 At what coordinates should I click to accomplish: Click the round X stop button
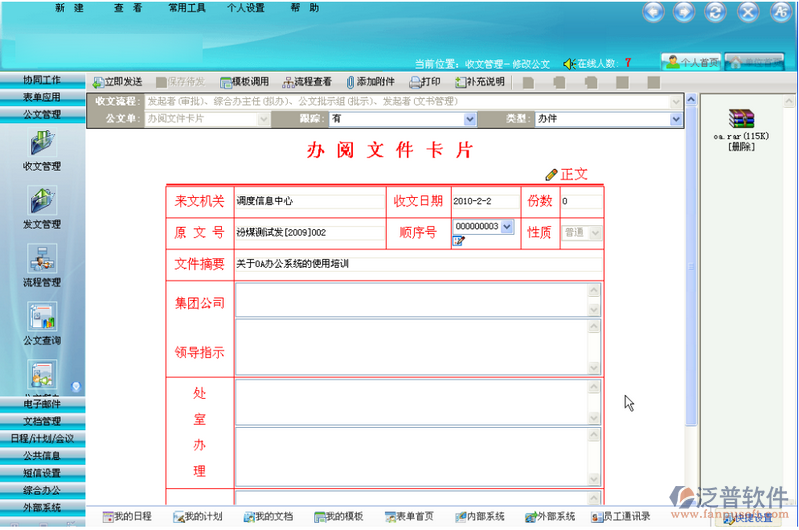[748, 12]
